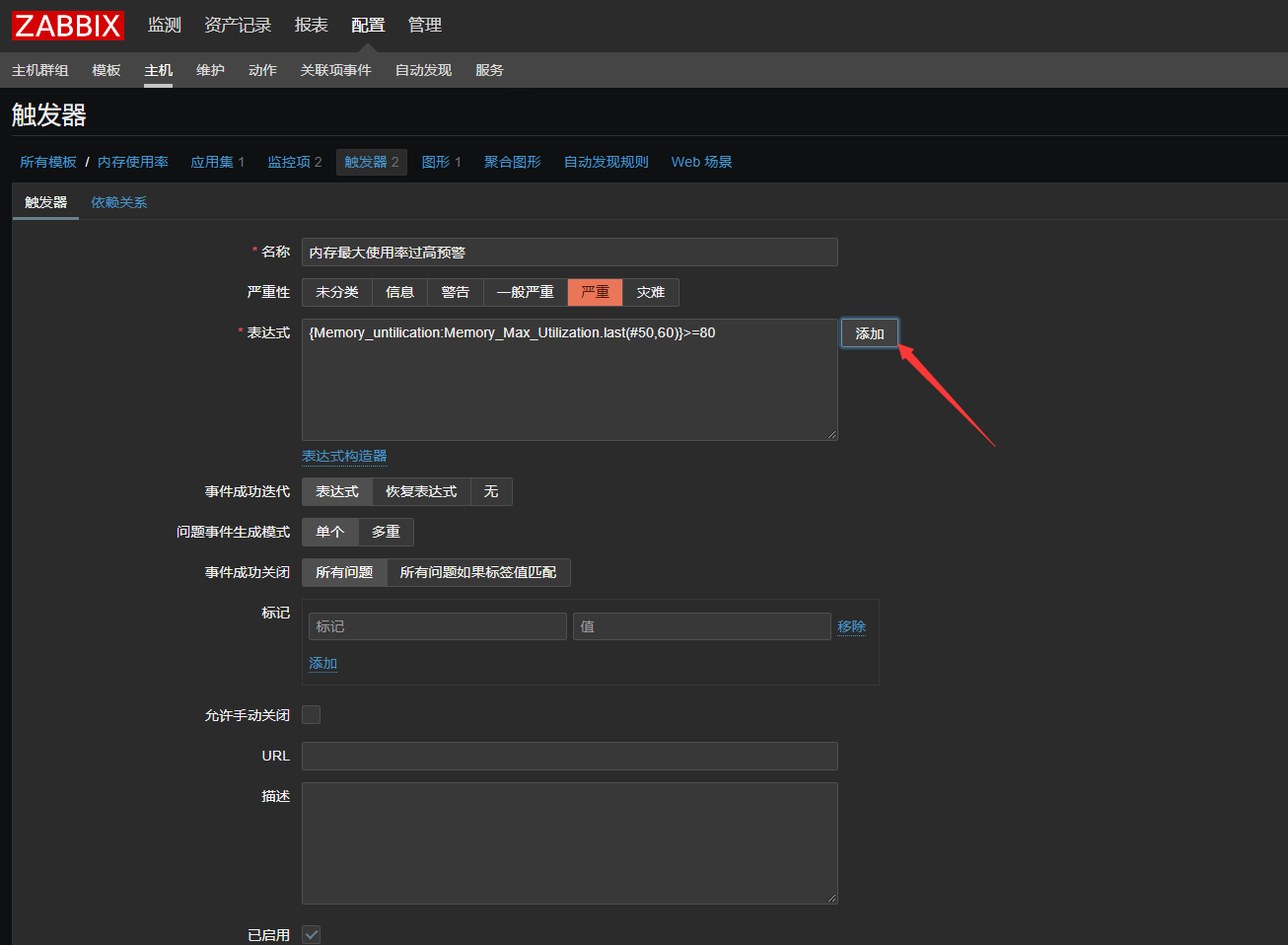Switch to the 依赖关系 tab
Image resolution: width=1288 pixels, height=945 pixels.
pos(118,202)
